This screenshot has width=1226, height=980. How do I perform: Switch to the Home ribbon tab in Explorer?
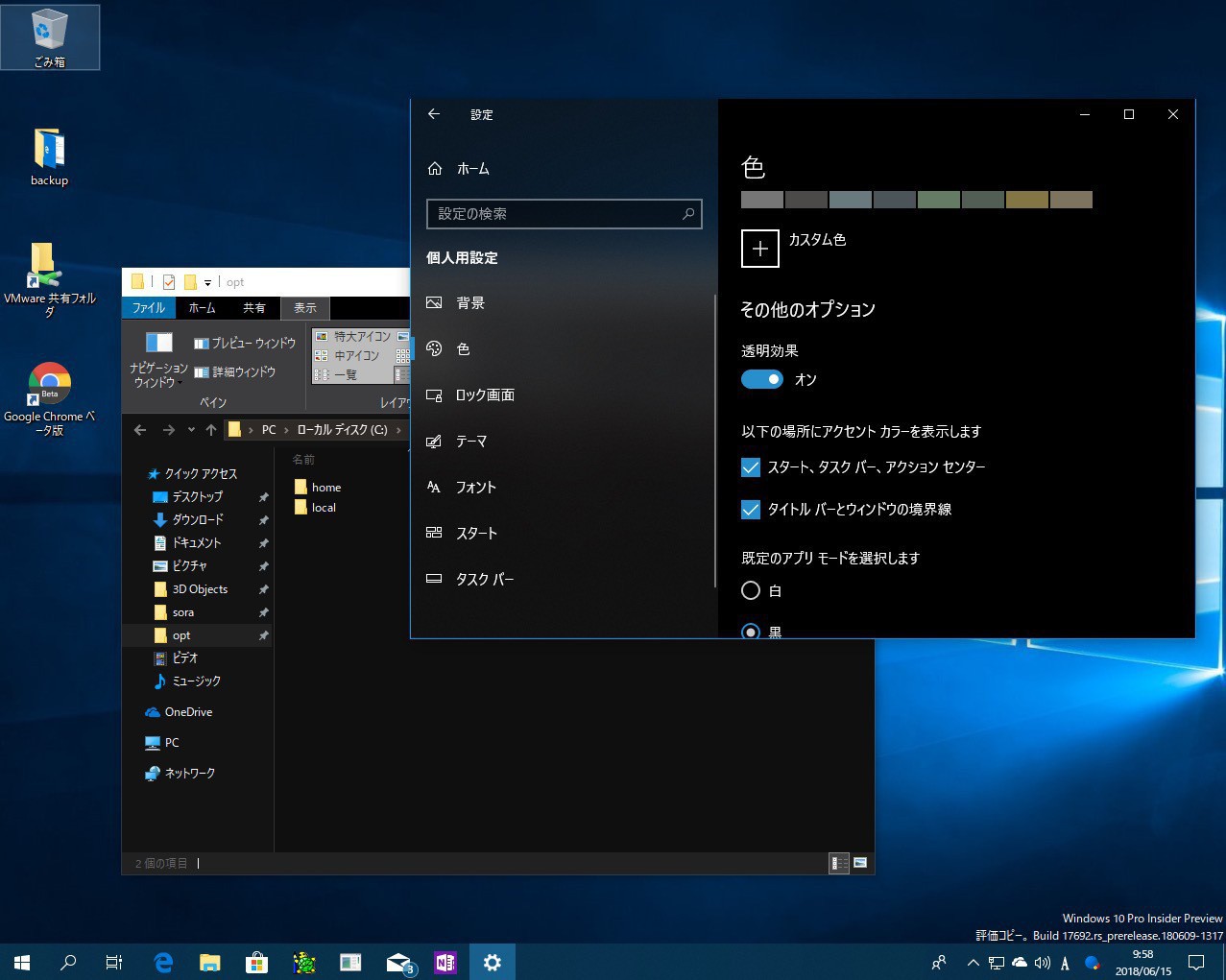click(202, 308)
